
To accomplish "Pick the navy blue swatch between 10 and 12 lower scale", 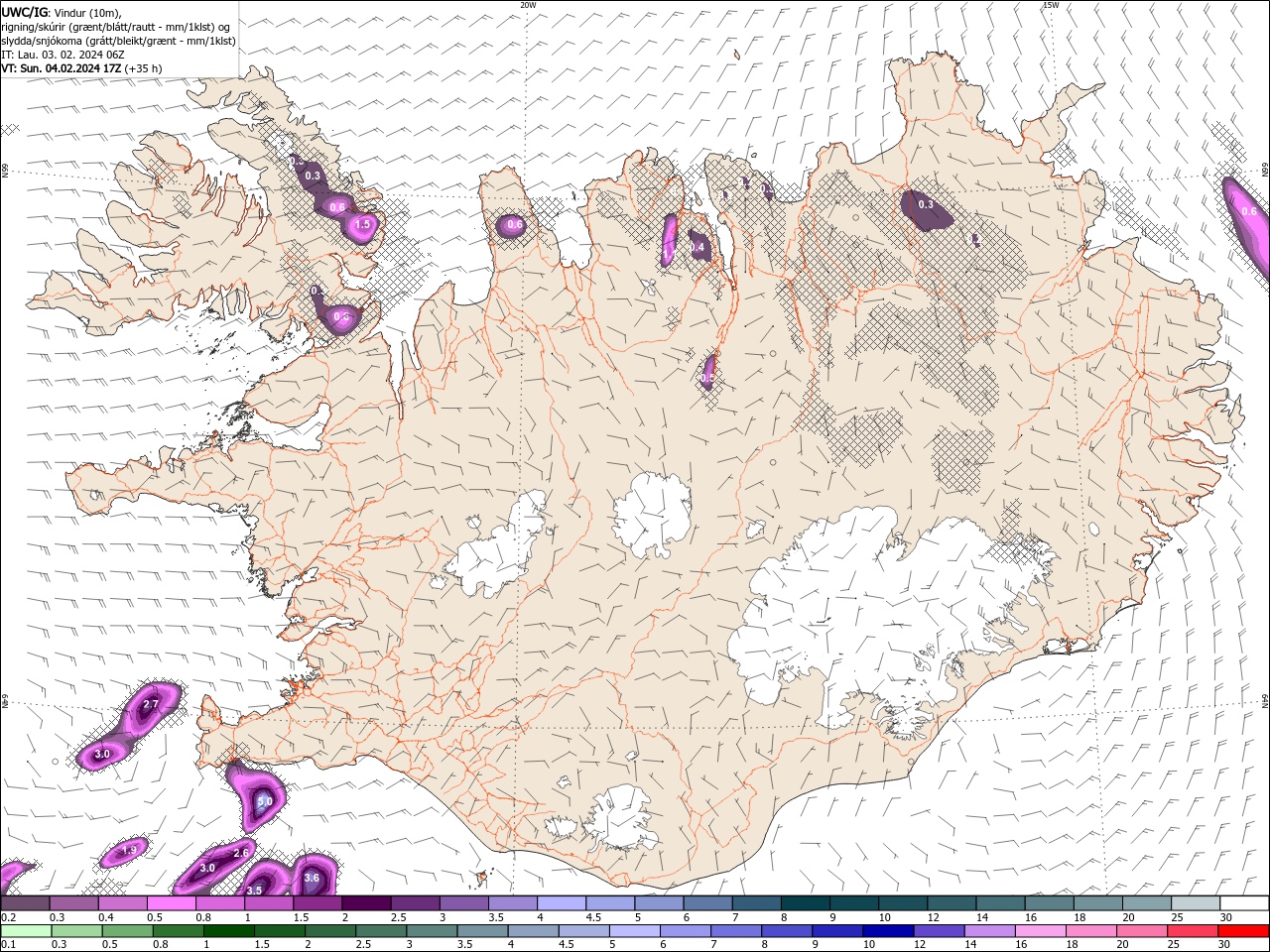I will click(886, 931).
